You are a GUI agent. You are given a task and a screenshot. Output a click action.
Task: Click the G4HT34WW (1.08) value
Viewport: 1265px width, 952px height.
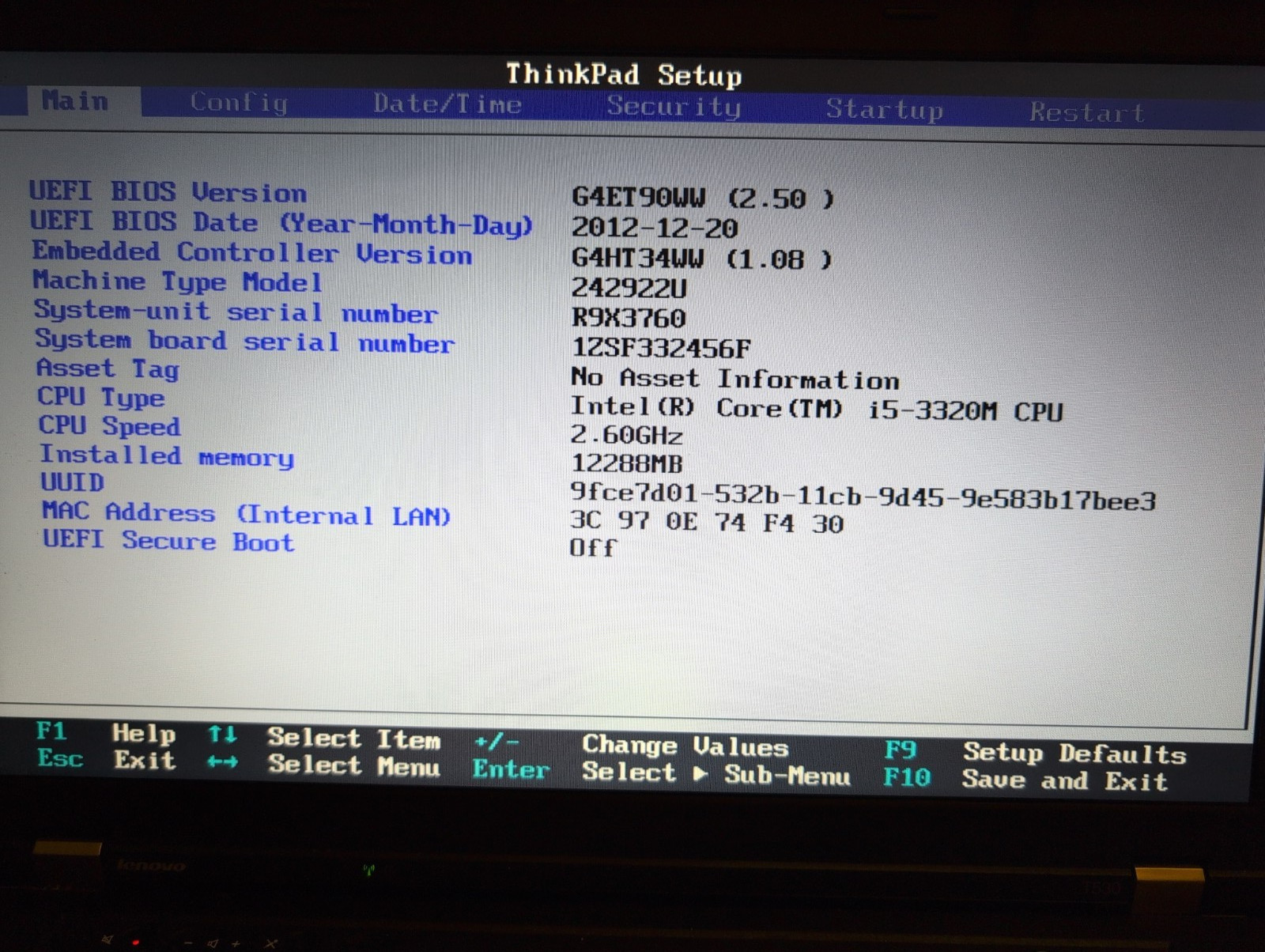tap(701, 259)
